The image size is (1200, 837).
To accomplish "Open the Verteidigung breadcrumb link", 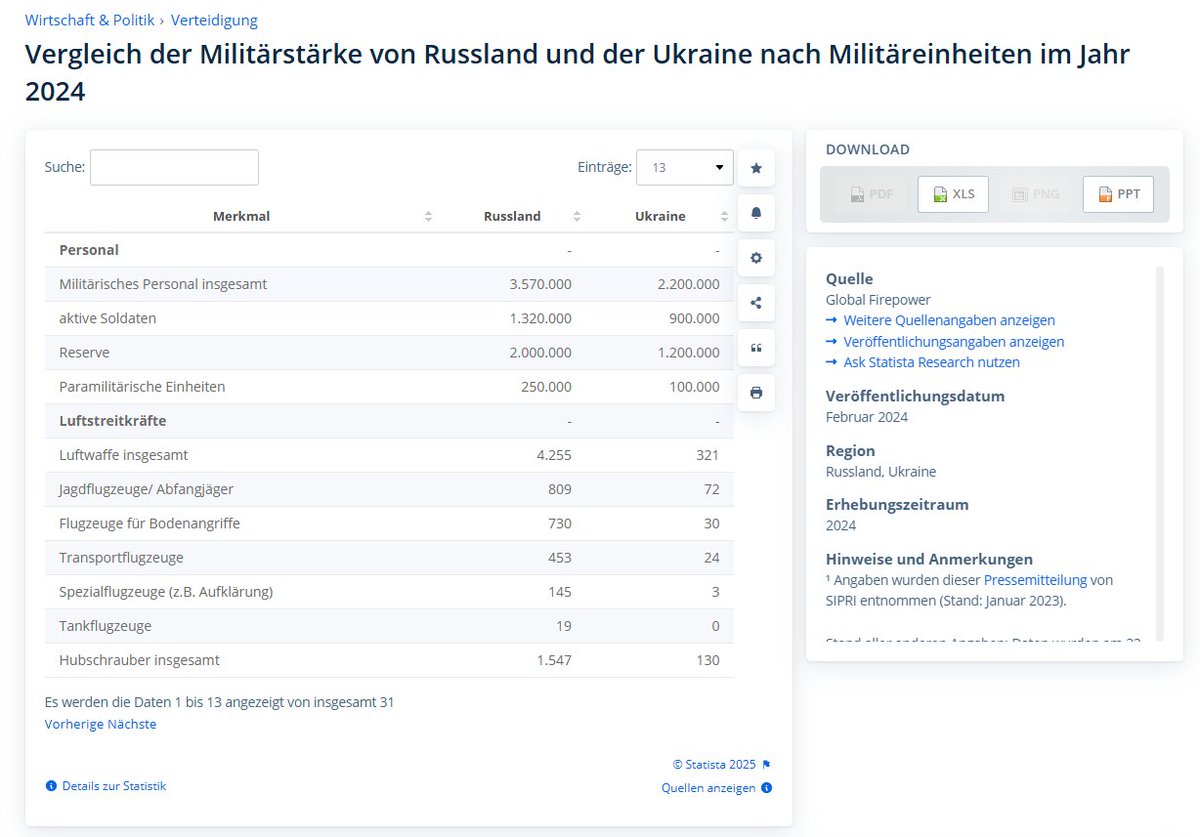I will [x=214, y=20].
